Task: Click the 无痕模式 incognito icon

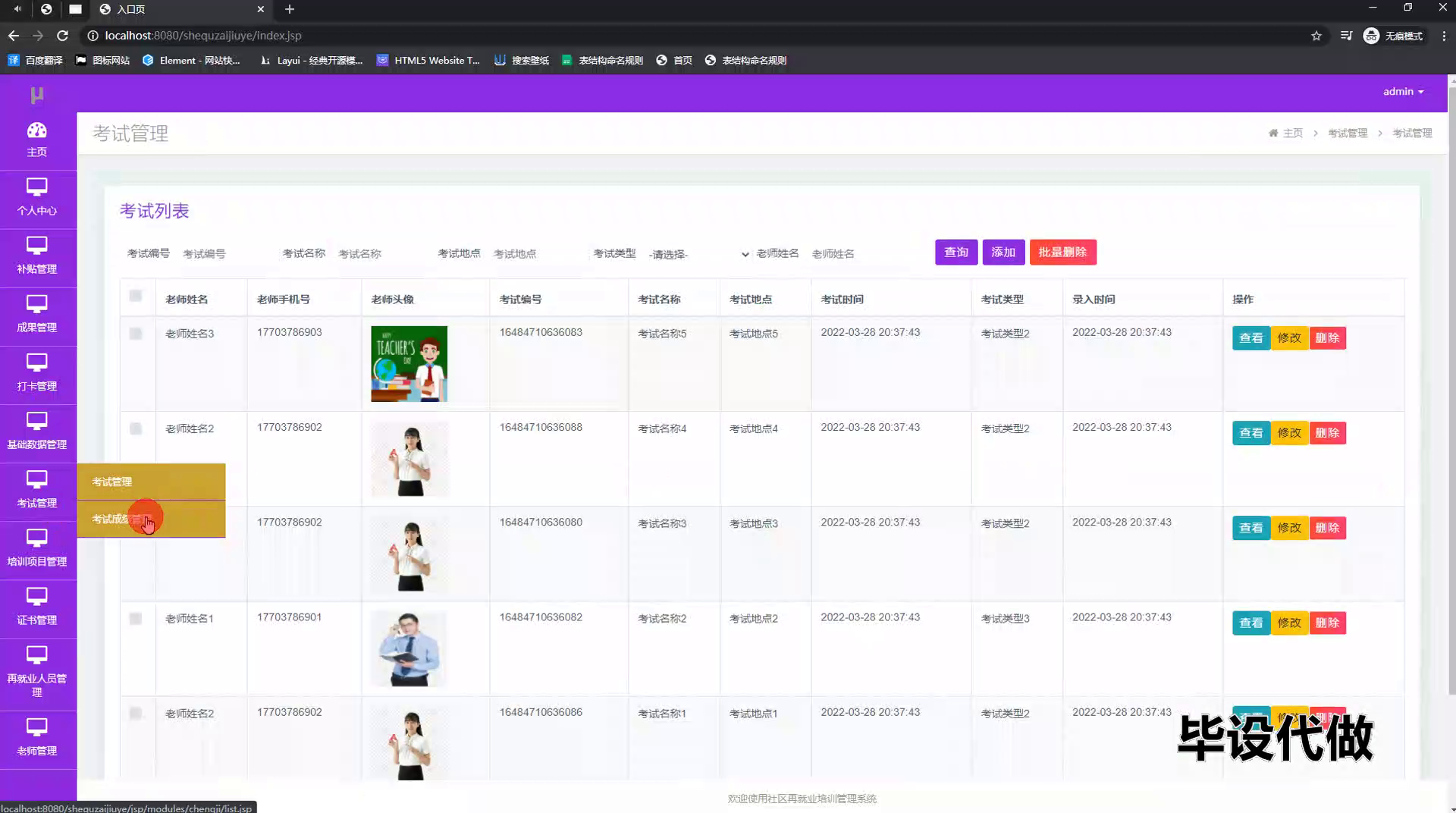Action: [1371, 36]
